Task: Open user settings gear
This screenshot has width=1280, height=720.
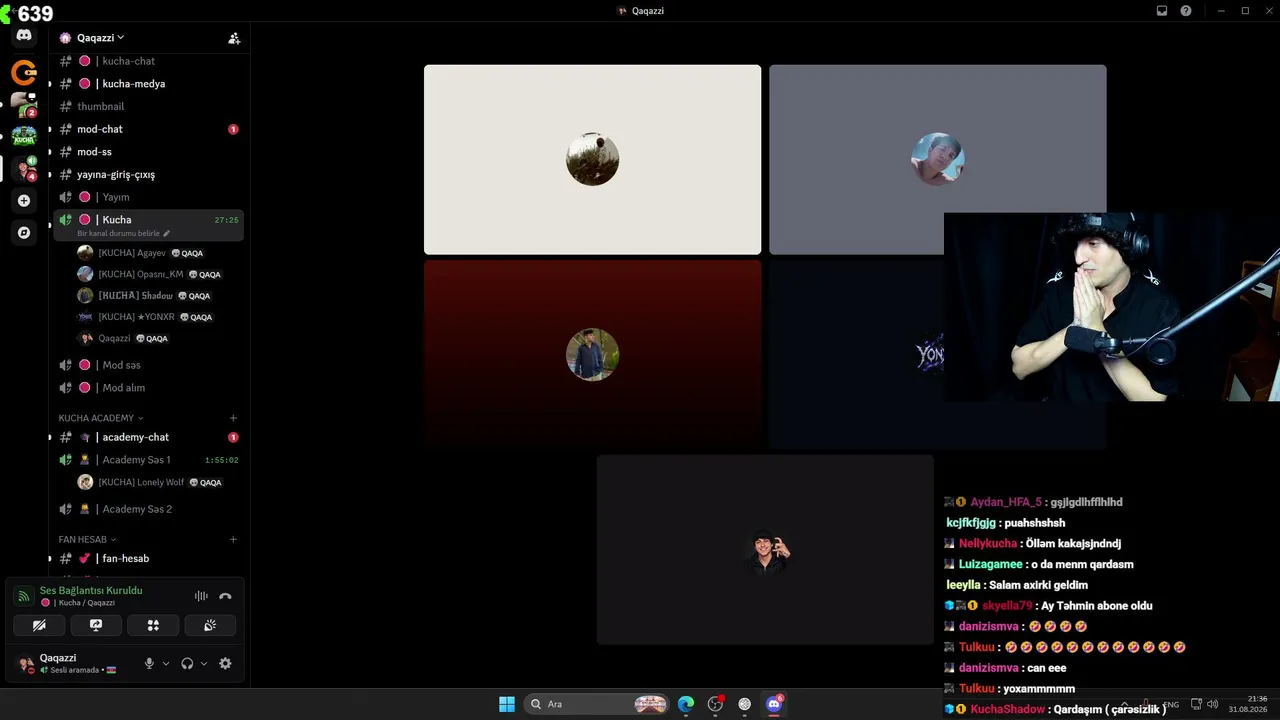Action: point(225,664)
